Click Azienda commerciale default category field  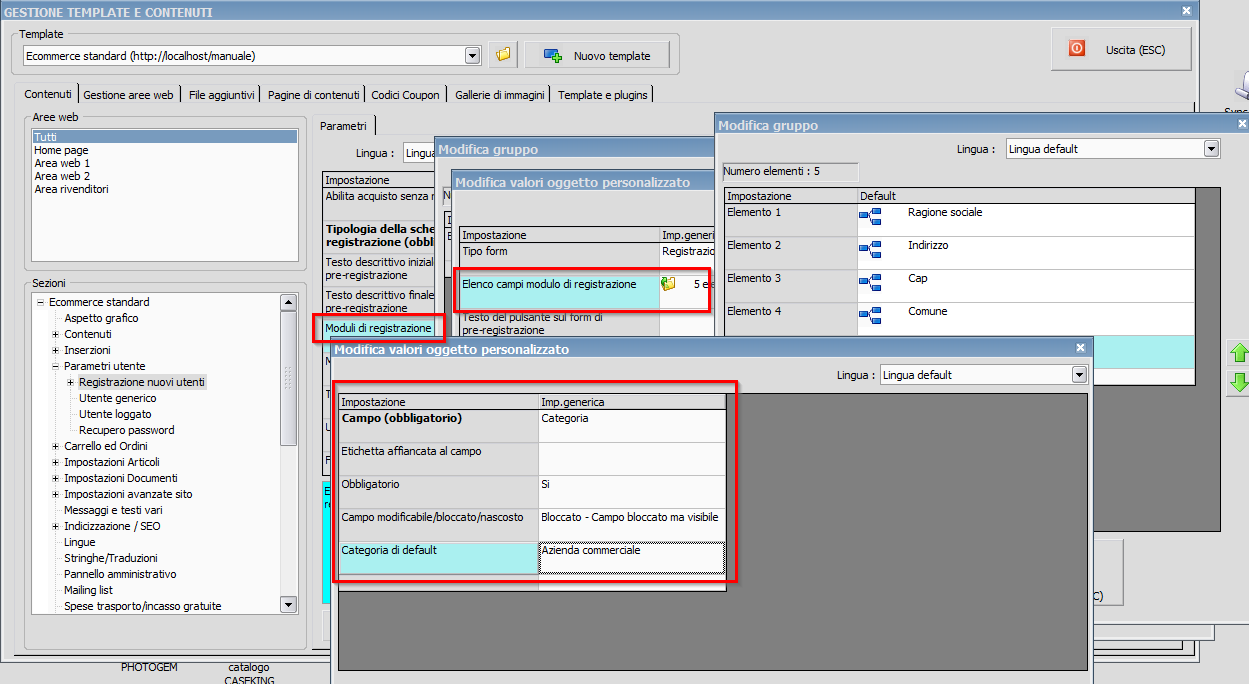(632, 557)
